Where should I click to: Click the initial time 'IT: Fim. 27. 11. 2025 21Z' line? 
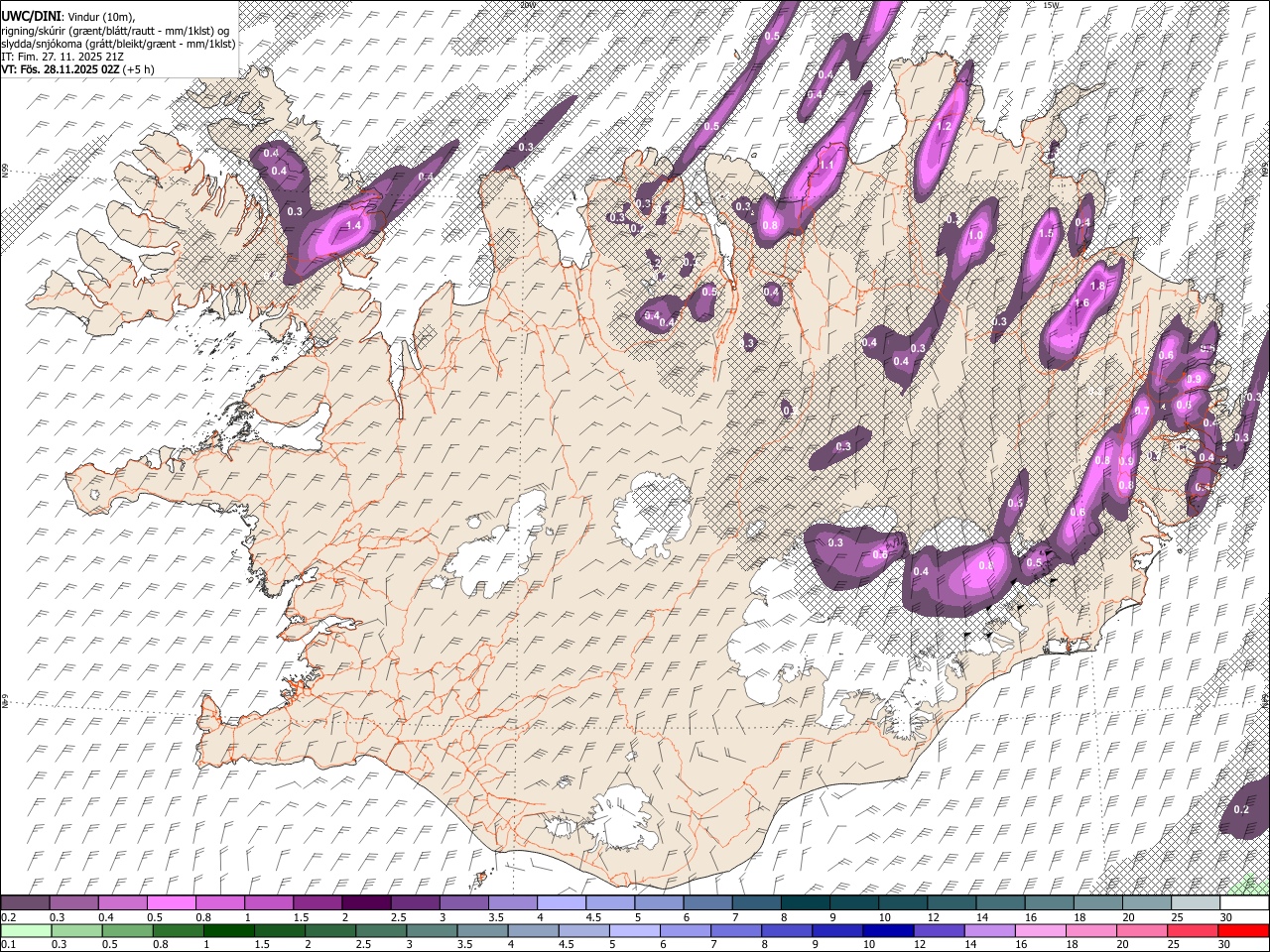(x=63, y=57)
